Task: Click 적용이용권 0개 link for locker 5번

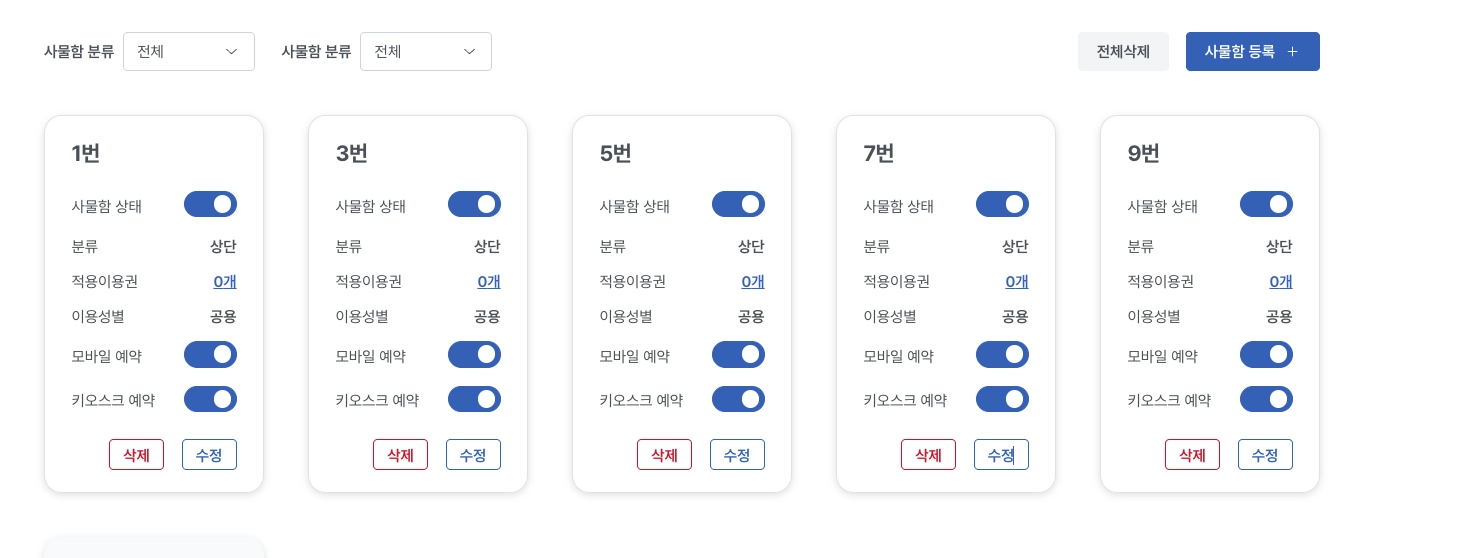Action: coord(753,282)
